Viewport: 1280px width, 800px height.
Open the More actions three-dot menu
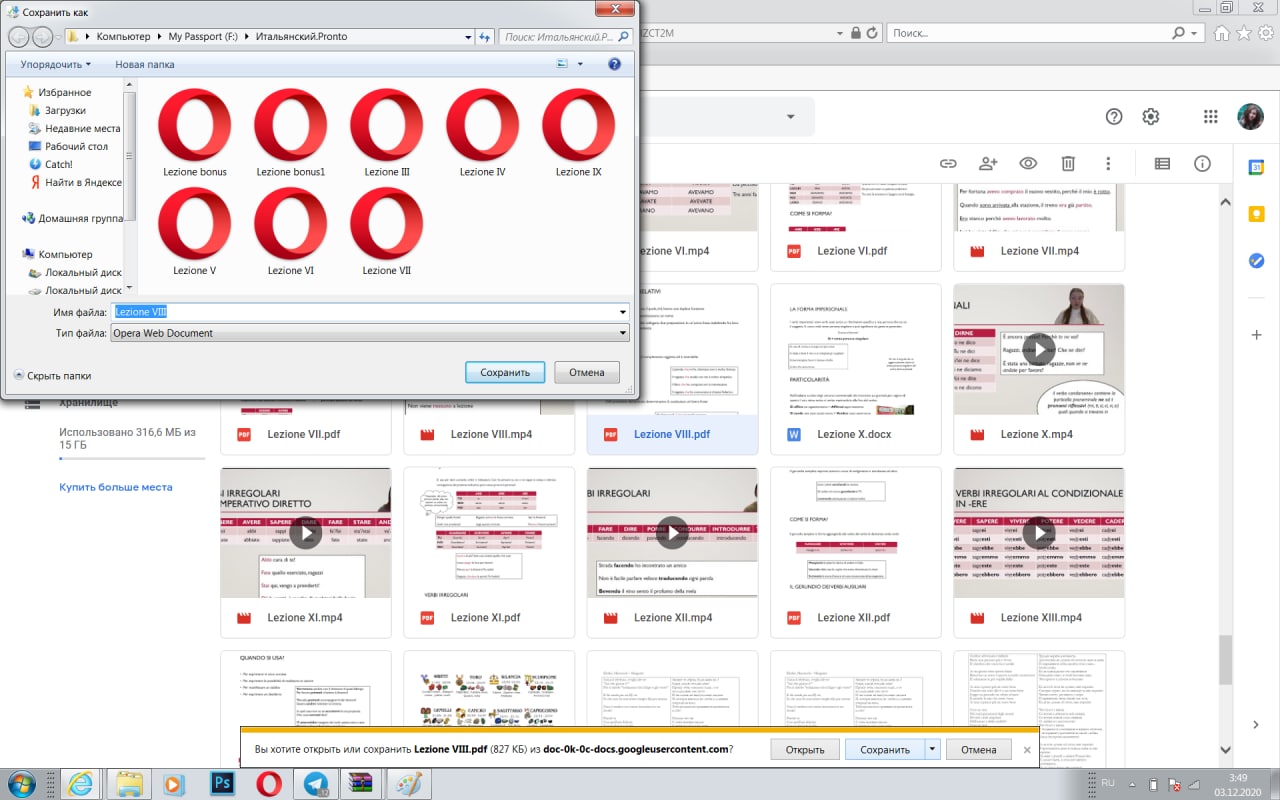[x=1108, y=164]
